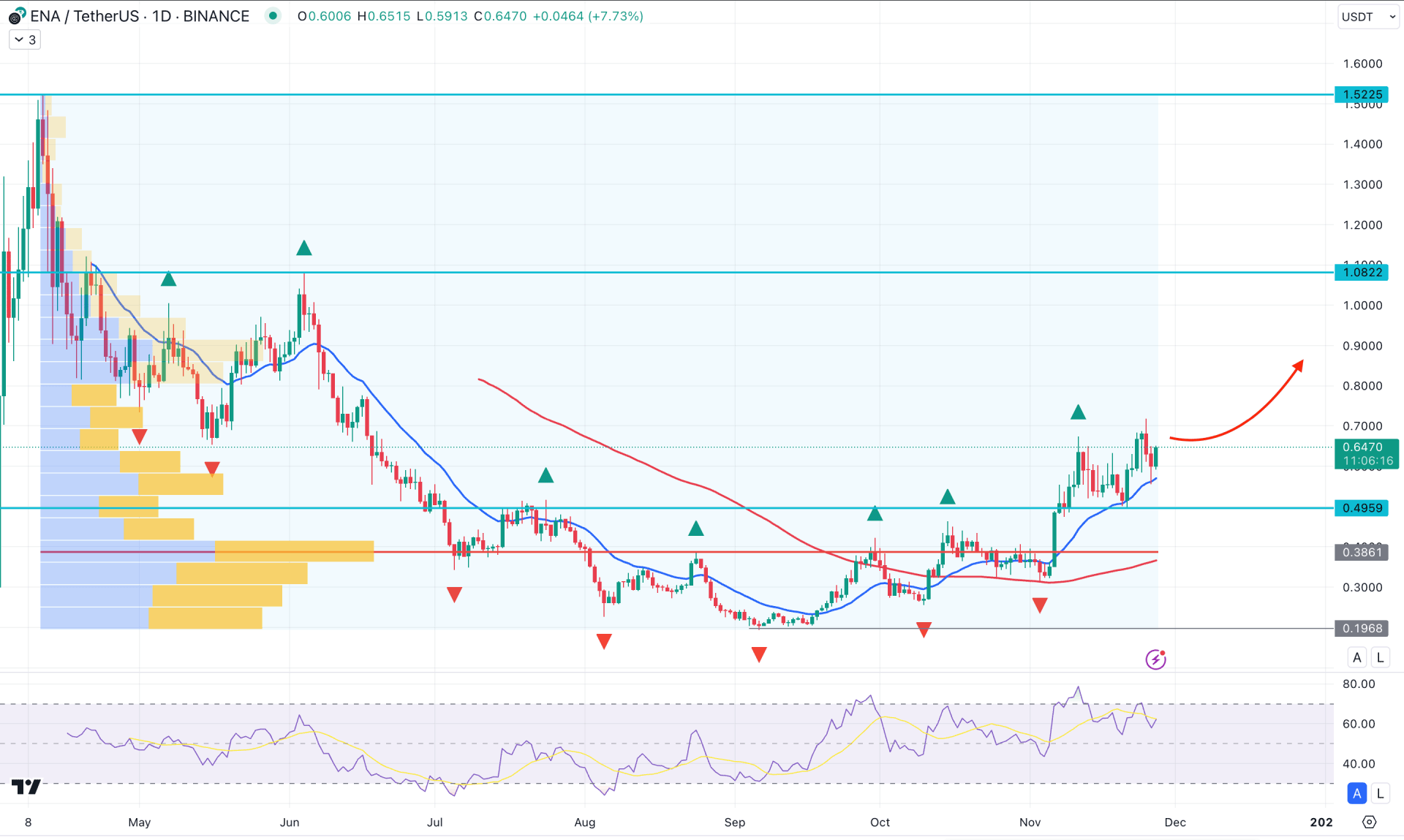Viewport: 1404px width, 840px height.
Task: Click the 80.00 RSI scale label
Action: [x=1359, y=684]
